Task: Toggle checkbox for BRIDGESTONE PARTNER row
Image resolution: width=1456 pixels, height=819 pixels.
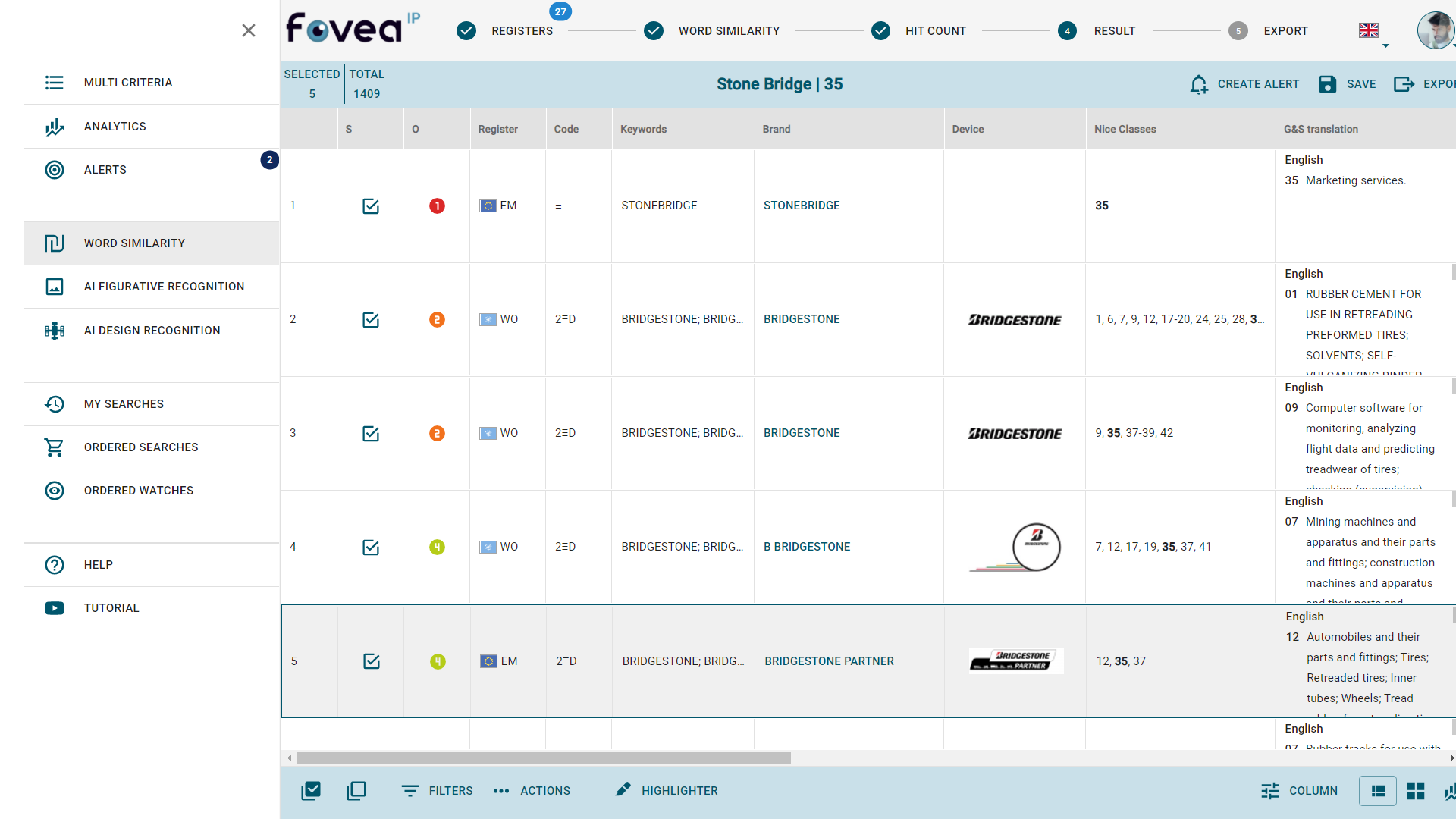Action: pyautogui.click(x=372, y=661)
